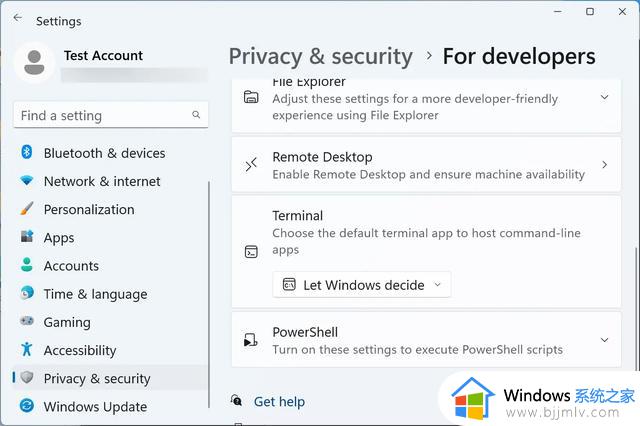Click the File Explorer folder icon
The width and height of the screenshot is (640, 426).
coord(251,97)
